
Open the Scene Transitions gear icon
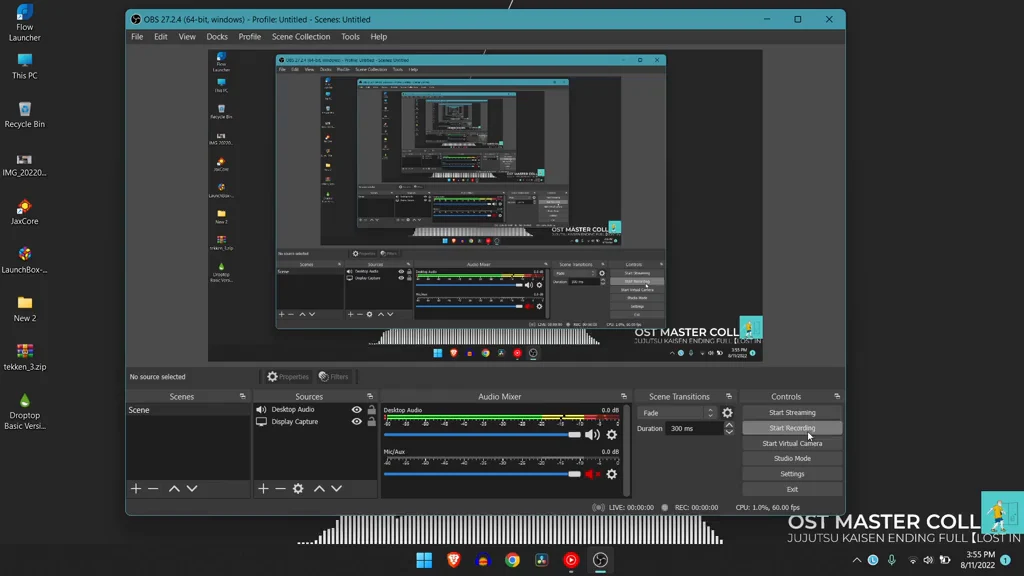pyautogui.click(x=727, y=412)
